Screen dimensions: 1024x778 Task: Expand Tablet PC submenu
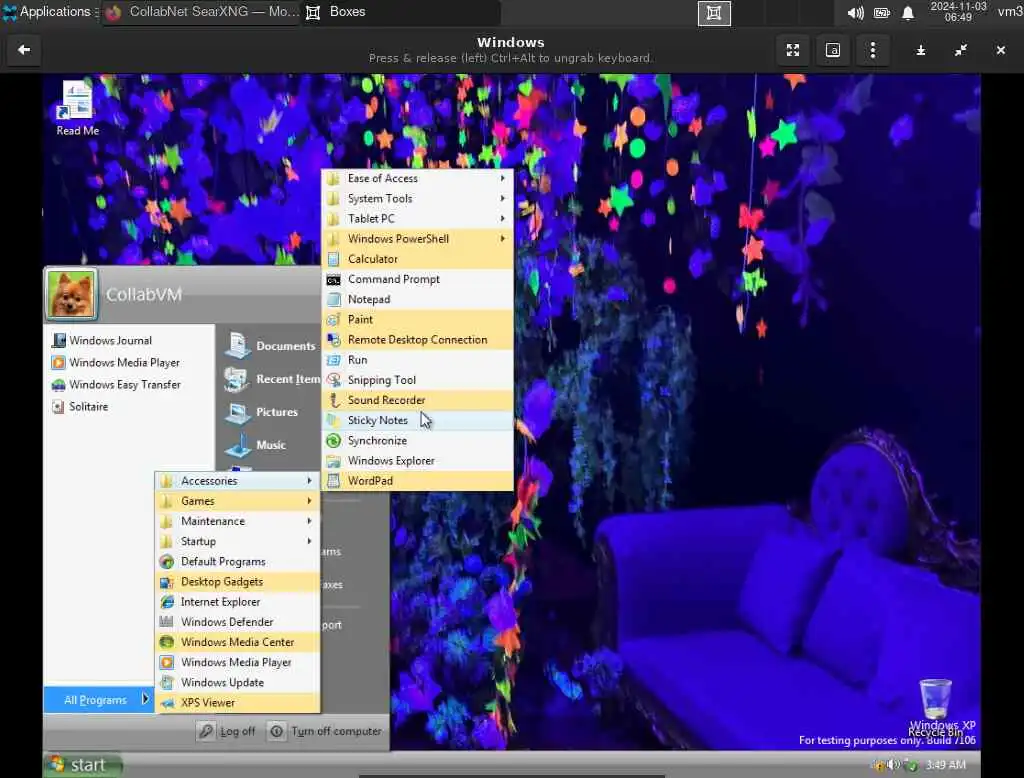click(x=417, y=219)
